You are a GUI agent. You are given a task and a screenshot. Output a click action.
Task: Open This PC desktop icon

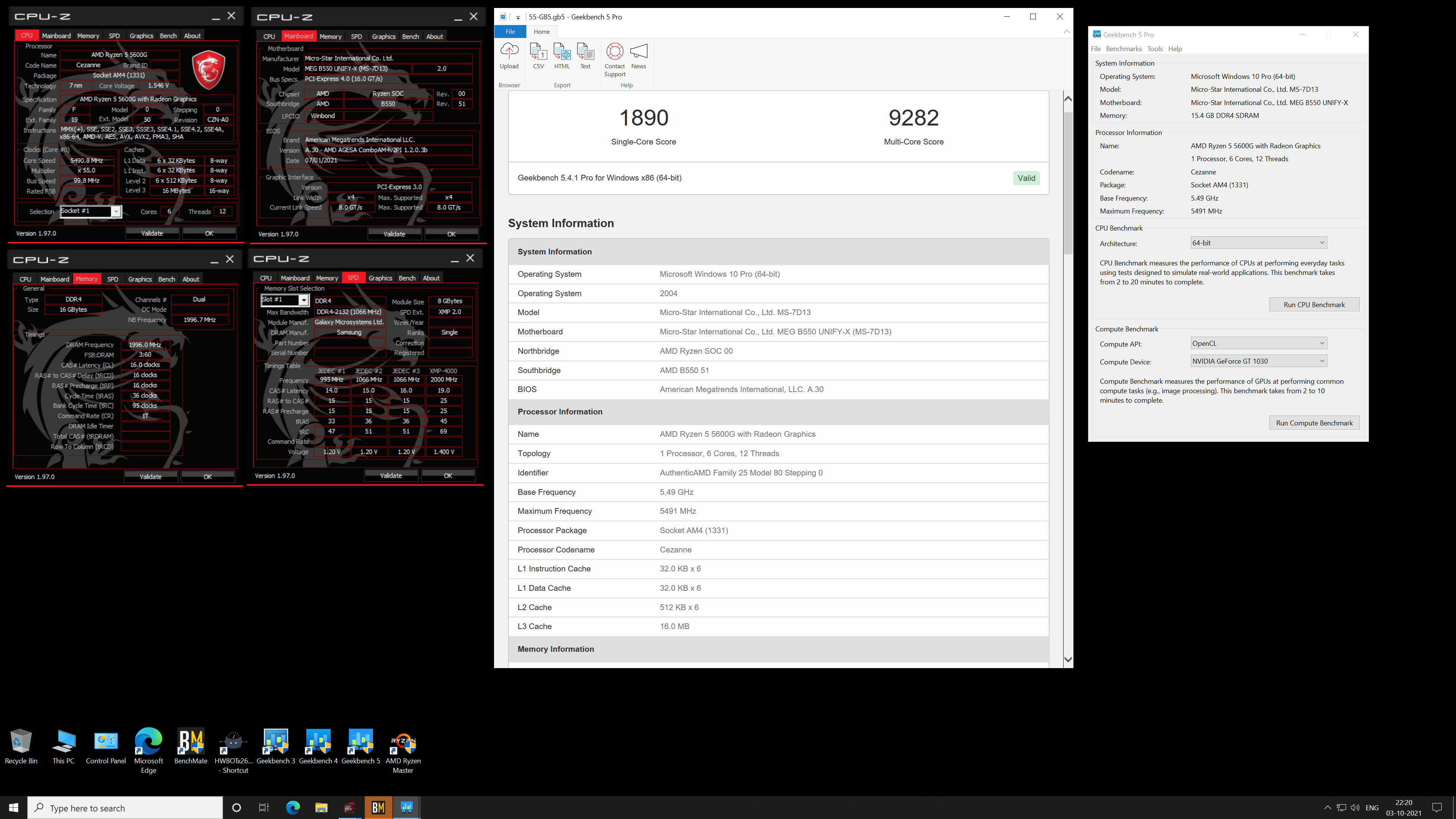[x=63, y=747]
